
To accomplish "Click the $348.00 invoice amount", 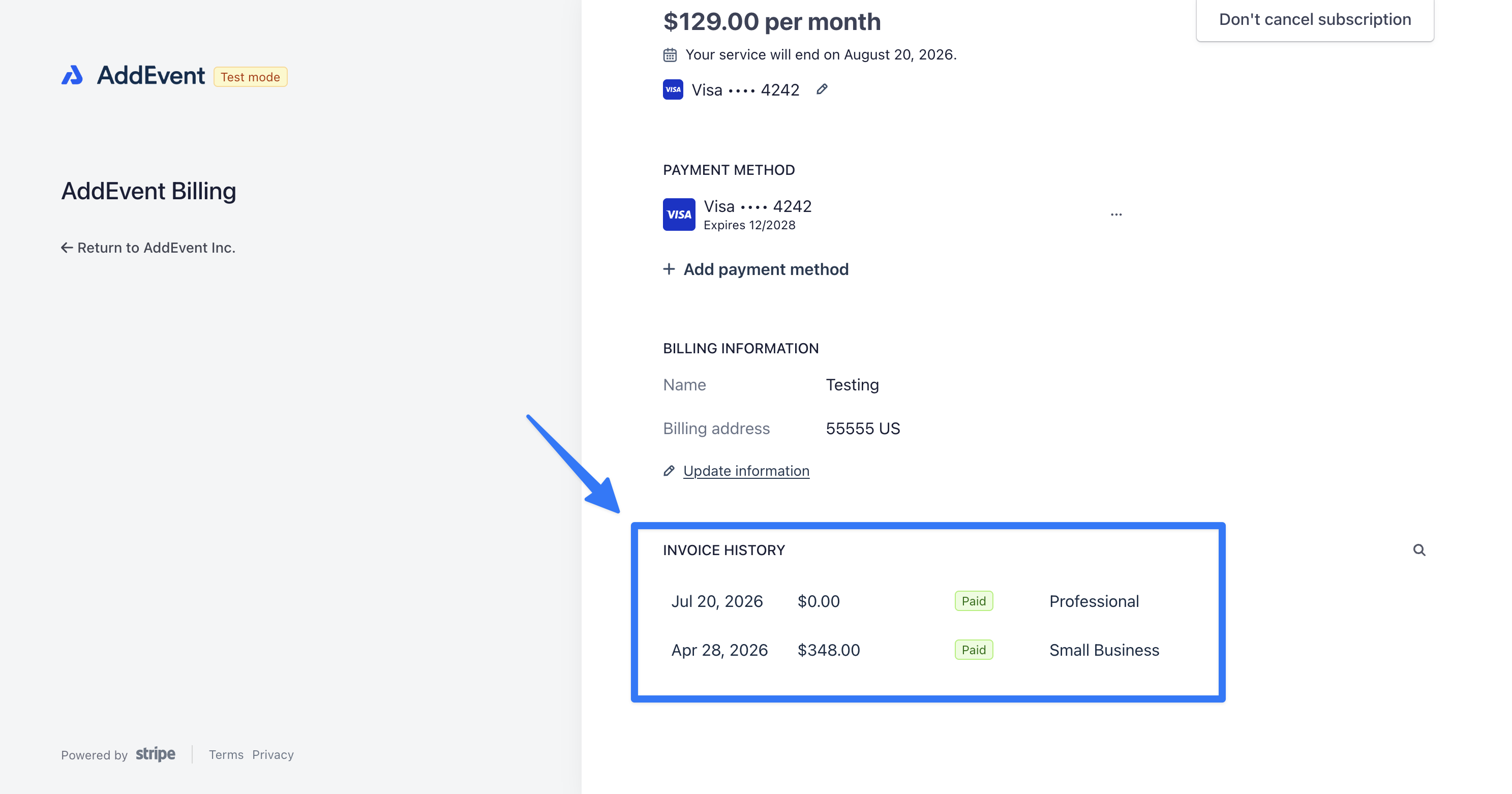I will tap(828, 650).
